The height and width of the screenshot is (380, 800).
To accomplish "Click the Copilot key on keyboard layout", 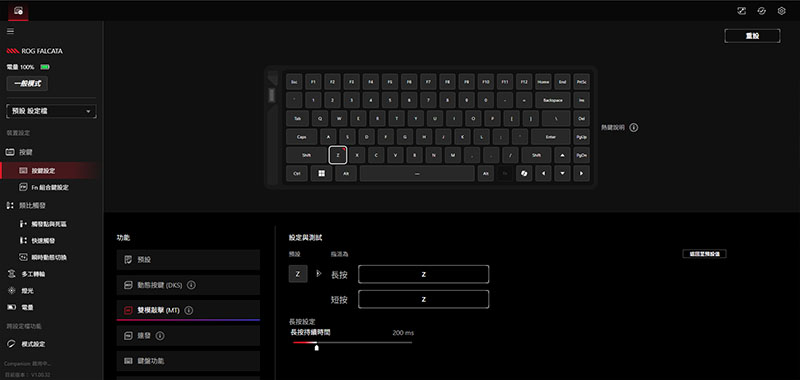I will click(524, 173).
